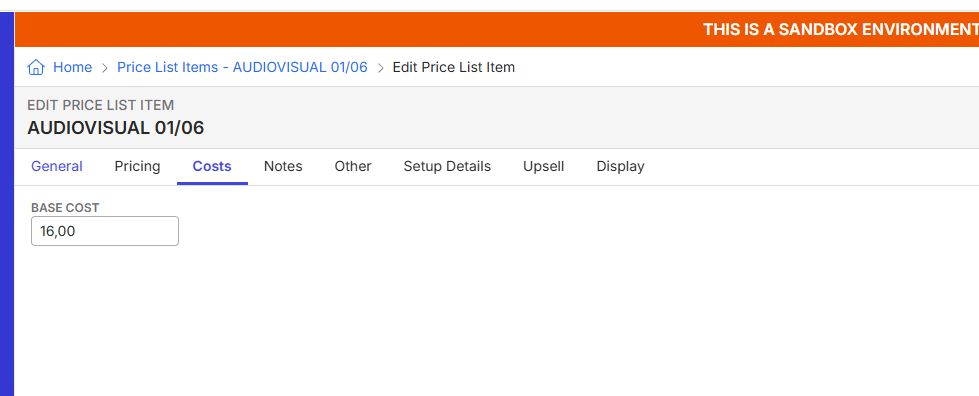The height and width of the screenshot is (396, 979).
Task: Click the blue sidebar strip on the left
Action: [x=7, y=204]
